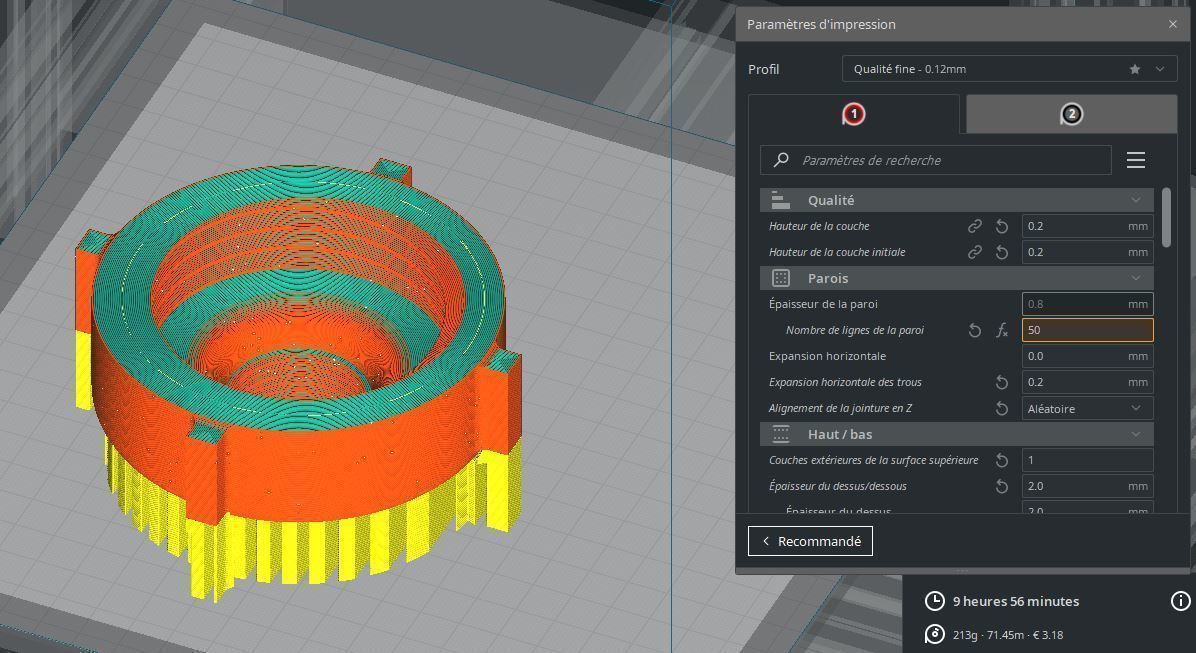
Task: Click the Recommandé button
Action: 810,541
